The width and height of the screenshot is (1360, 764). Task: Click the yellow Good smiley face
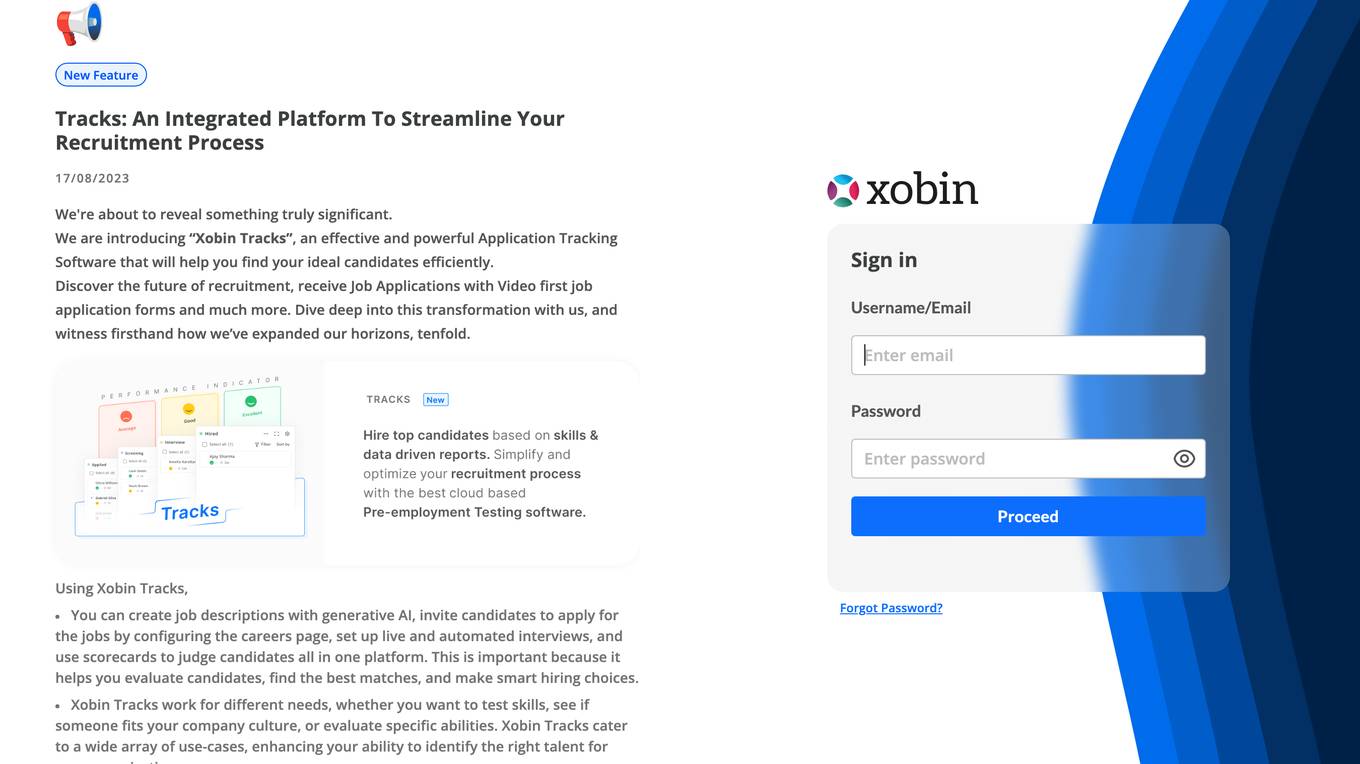[189, 409]
